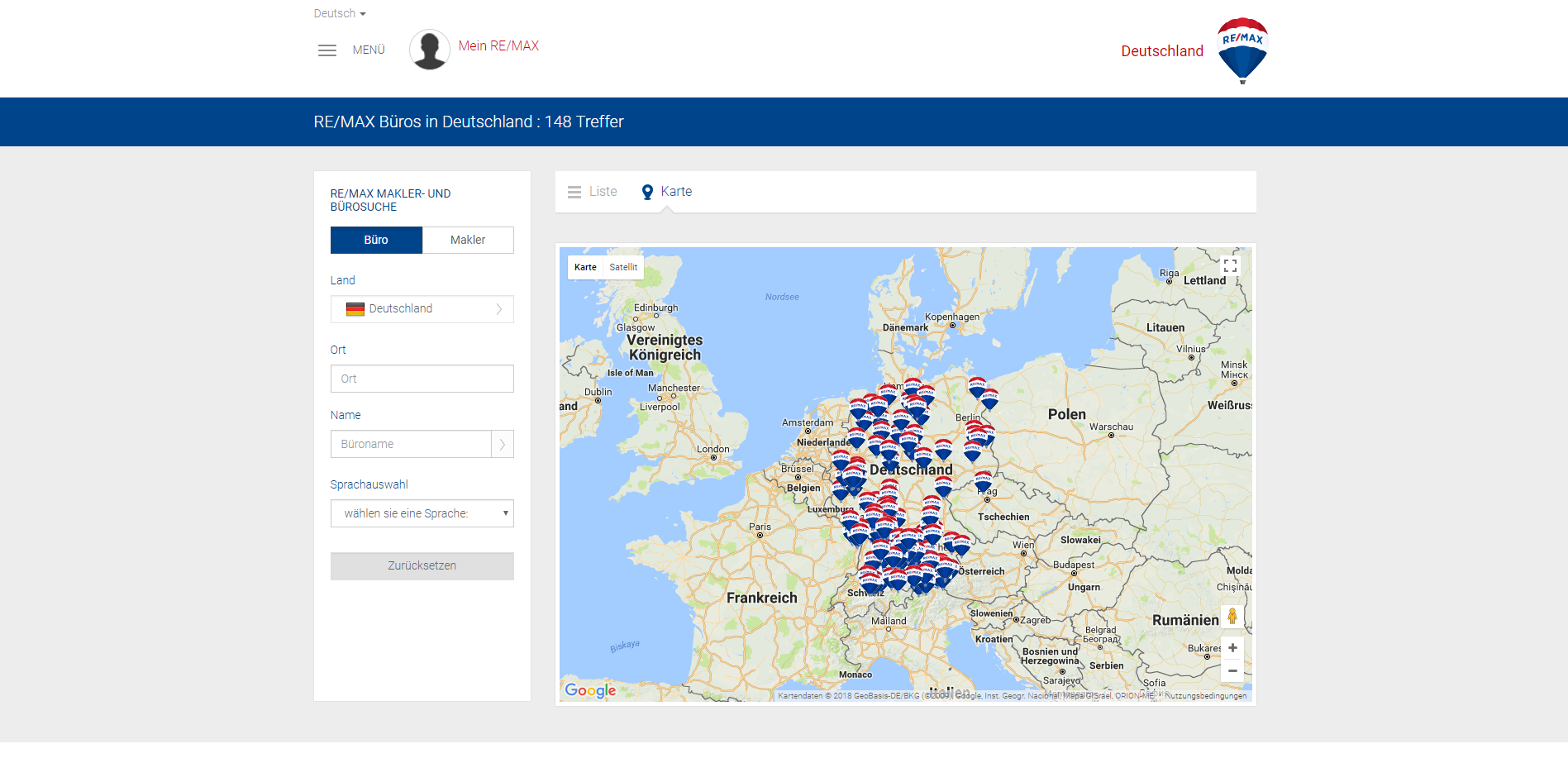Click the Vereinigtes Königreich map label
Viewport: 1568px width, 782px height.
665,347
